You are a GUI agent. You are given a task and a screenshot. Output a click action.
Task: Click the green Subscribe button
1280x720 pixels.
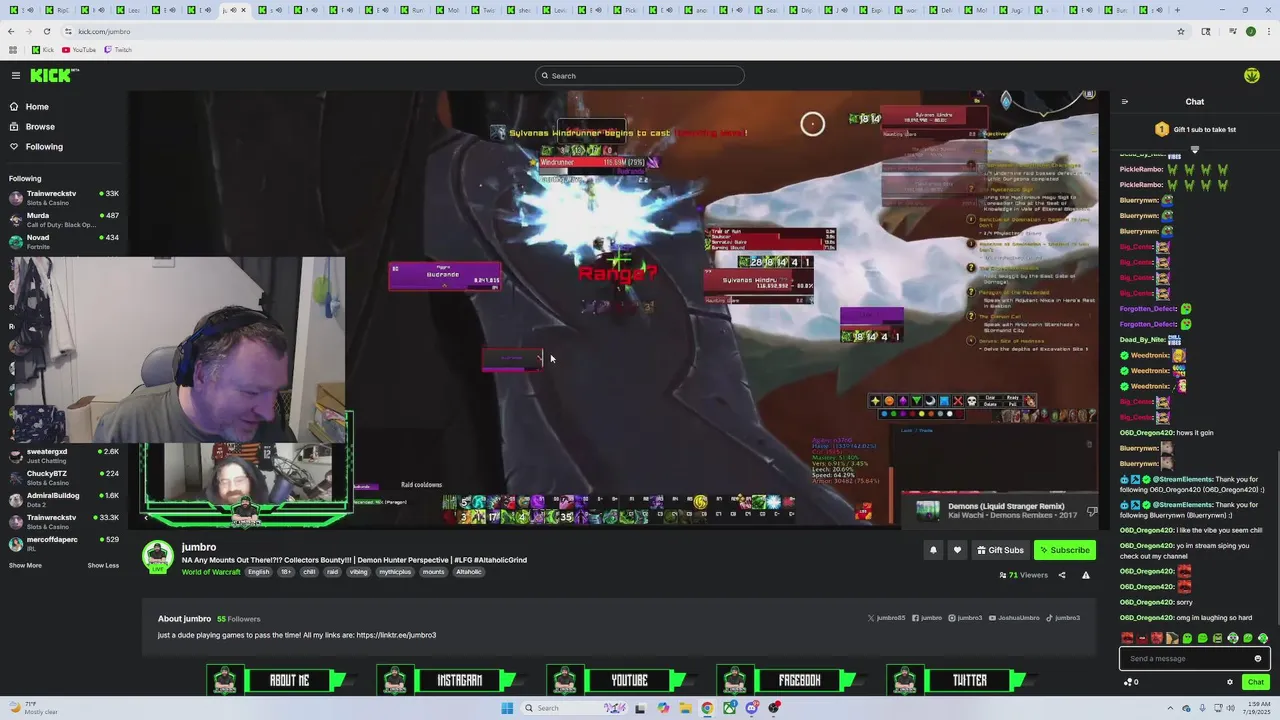[x=1064, y=550]
